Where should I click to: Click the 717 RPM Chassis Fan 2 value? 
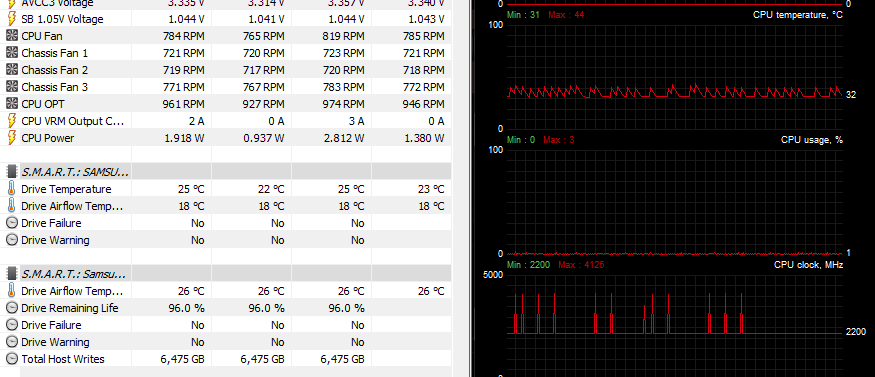(263, 70)
